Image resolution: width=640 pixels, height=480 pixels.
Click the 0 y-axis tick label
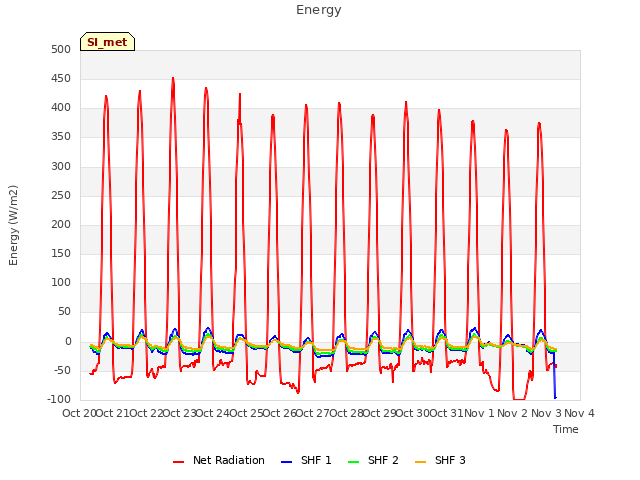[x=68, y=341]
